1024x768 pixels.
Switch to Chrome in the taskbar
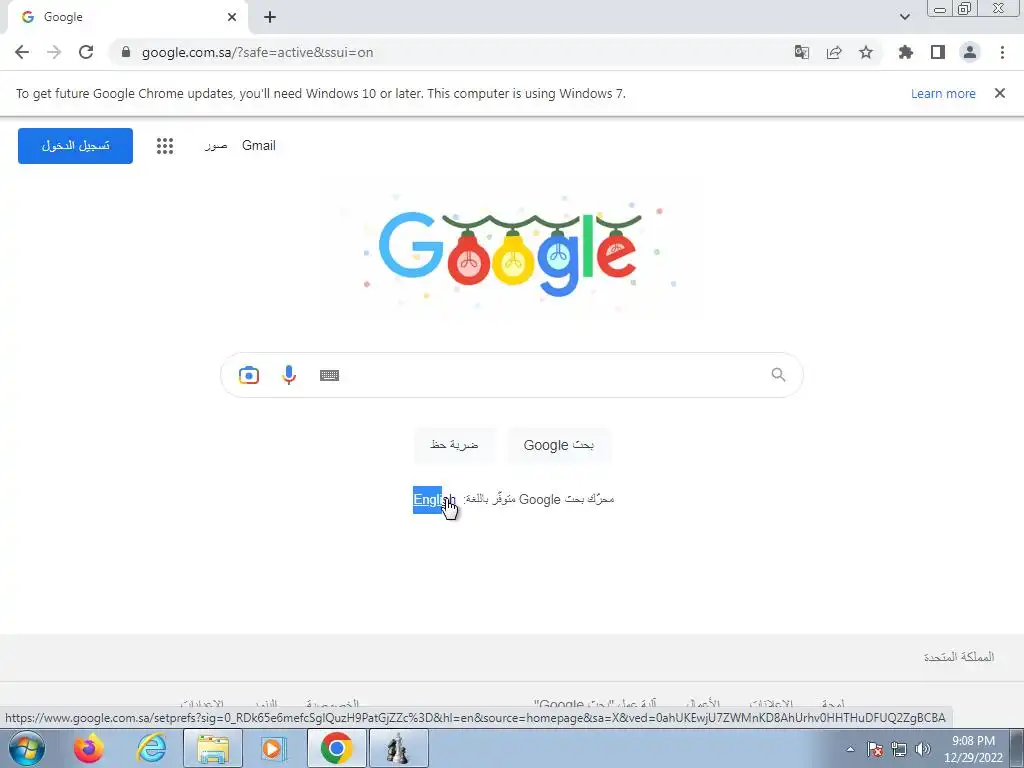tap(336, 748)
